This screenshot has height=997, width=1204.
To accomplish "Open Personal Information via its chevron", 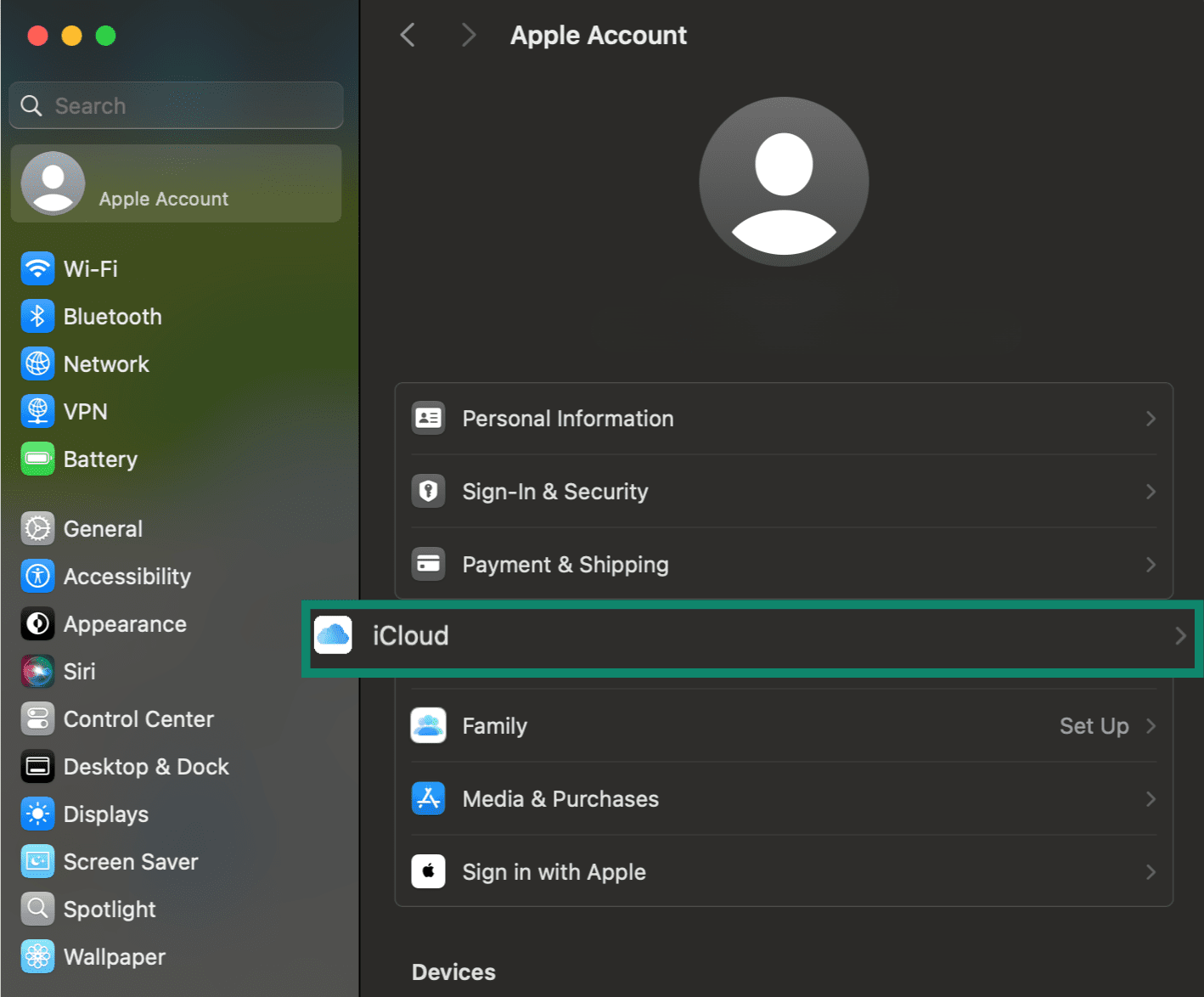I will coord(1151,418).
